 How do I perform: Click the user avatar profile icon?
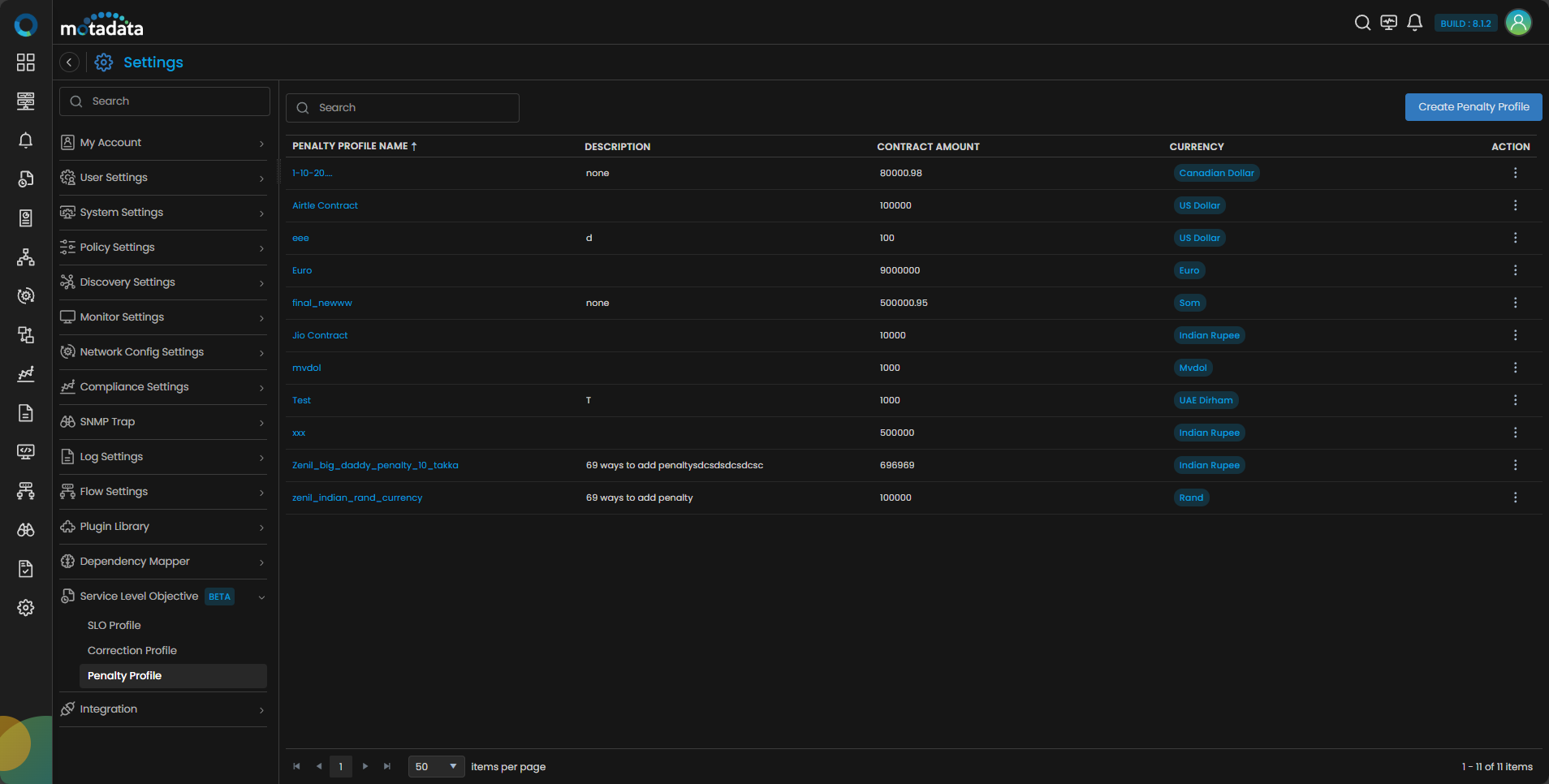pos(1517,23)
